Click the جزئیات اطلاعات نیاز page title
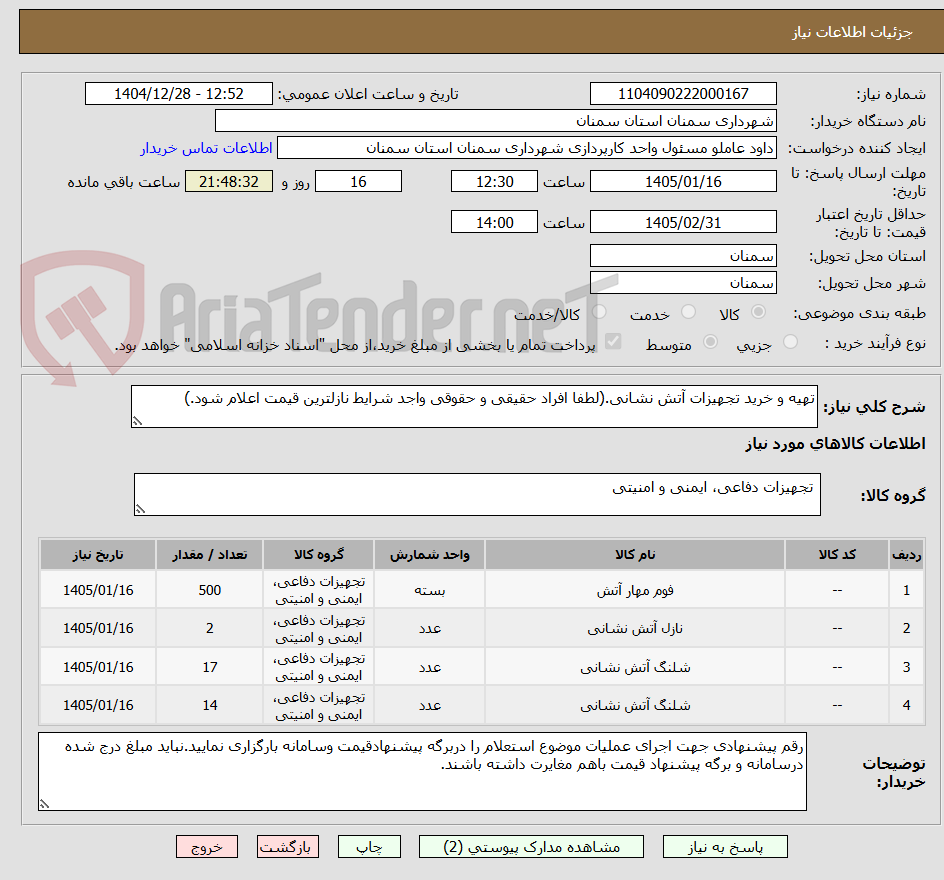944x880 pixels. click(x=852, y=32)
